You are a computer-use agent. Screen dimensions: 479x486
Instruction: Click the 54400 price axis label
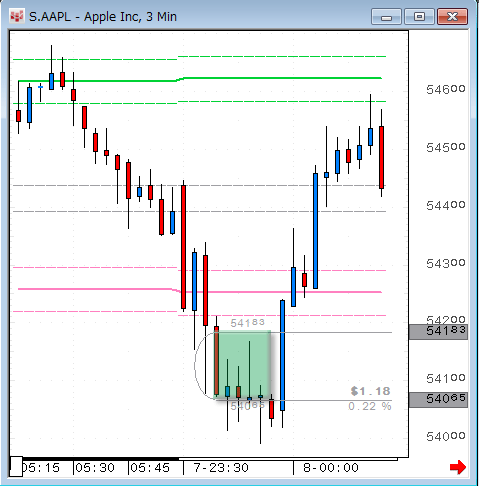pyautogui.click(x=446, y=205)
